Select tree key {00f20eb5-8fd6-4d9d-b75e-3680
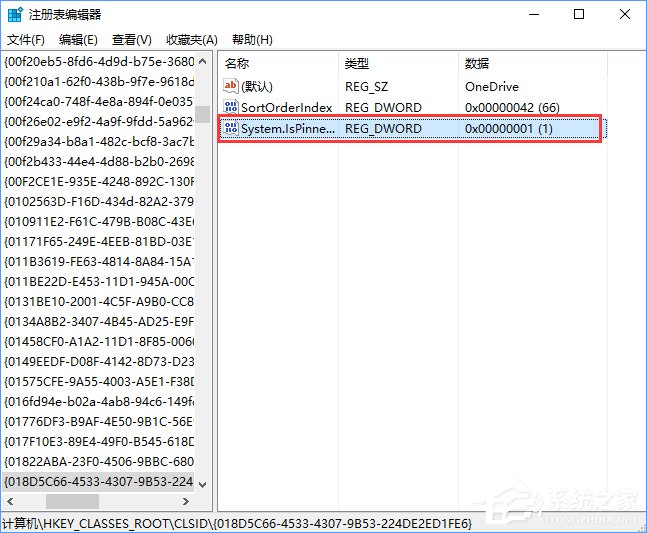Viewport: 647px width, 533px height. [x=99, y=61]
